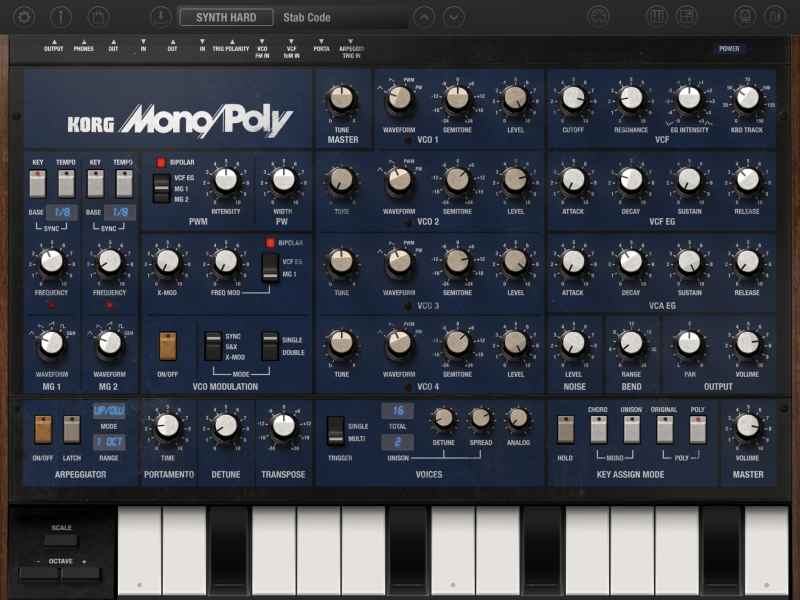Select next preset with down arrow
Viewport: 800px width, 600px height.
pyautogui.click(x=454, y=17)
